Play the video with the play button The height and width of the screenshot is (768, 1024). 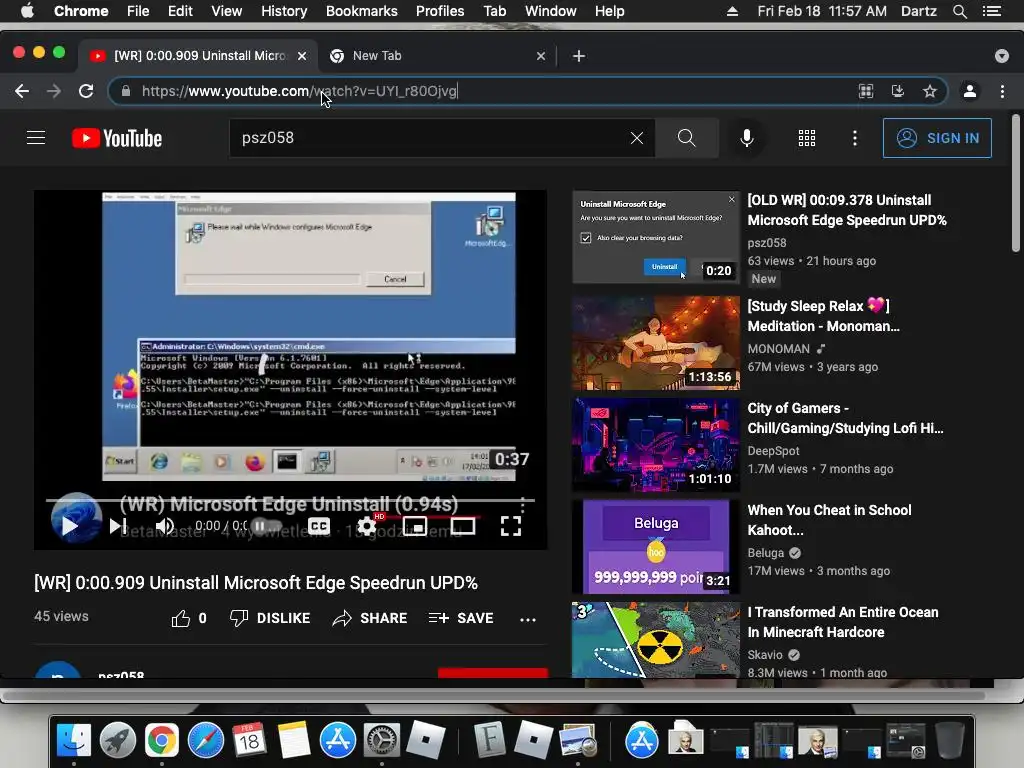pos(70,526)
